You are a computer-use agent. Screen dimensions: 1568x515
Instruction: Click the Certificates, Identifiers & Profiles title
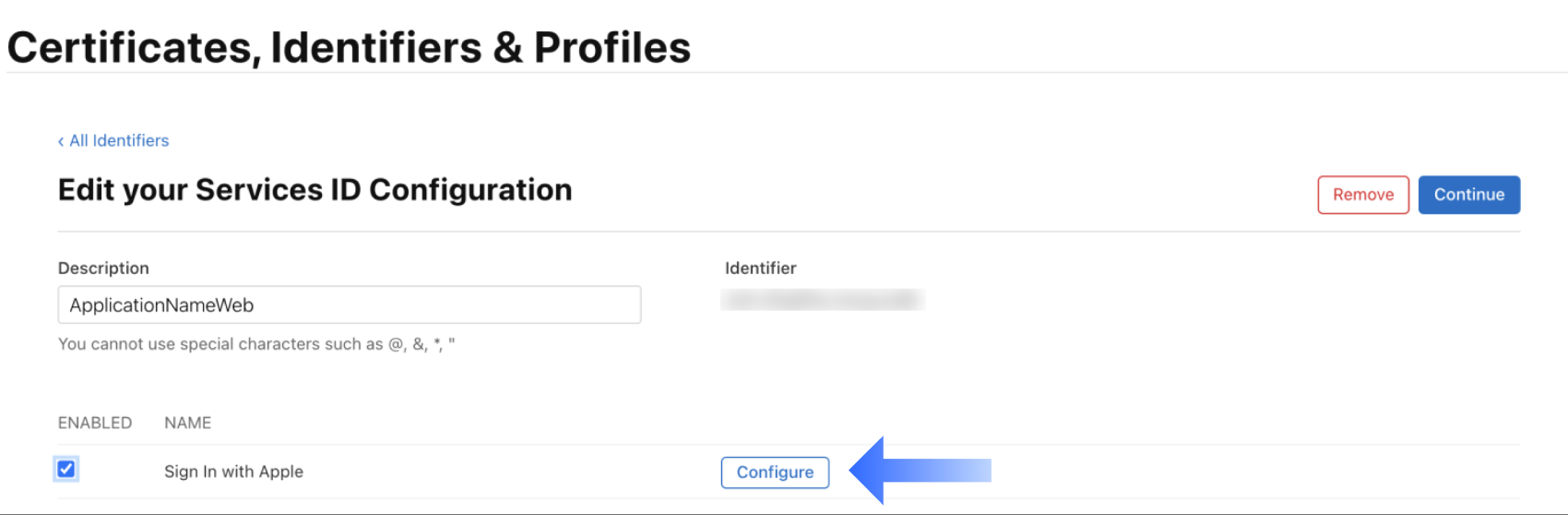[x=349, y=47]
